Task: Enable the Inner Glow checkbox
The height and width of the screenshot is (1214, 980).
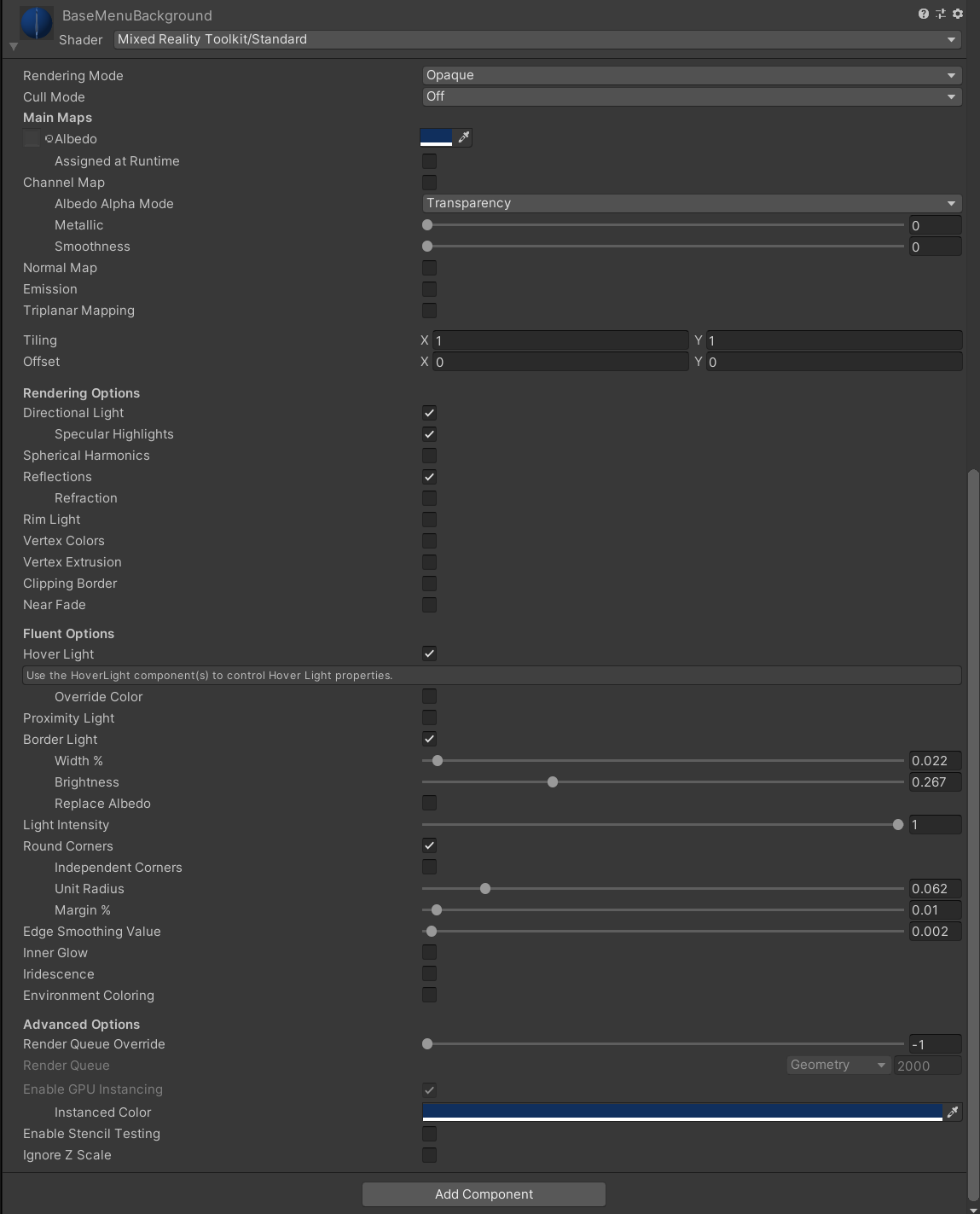Action: coord(429,952)
